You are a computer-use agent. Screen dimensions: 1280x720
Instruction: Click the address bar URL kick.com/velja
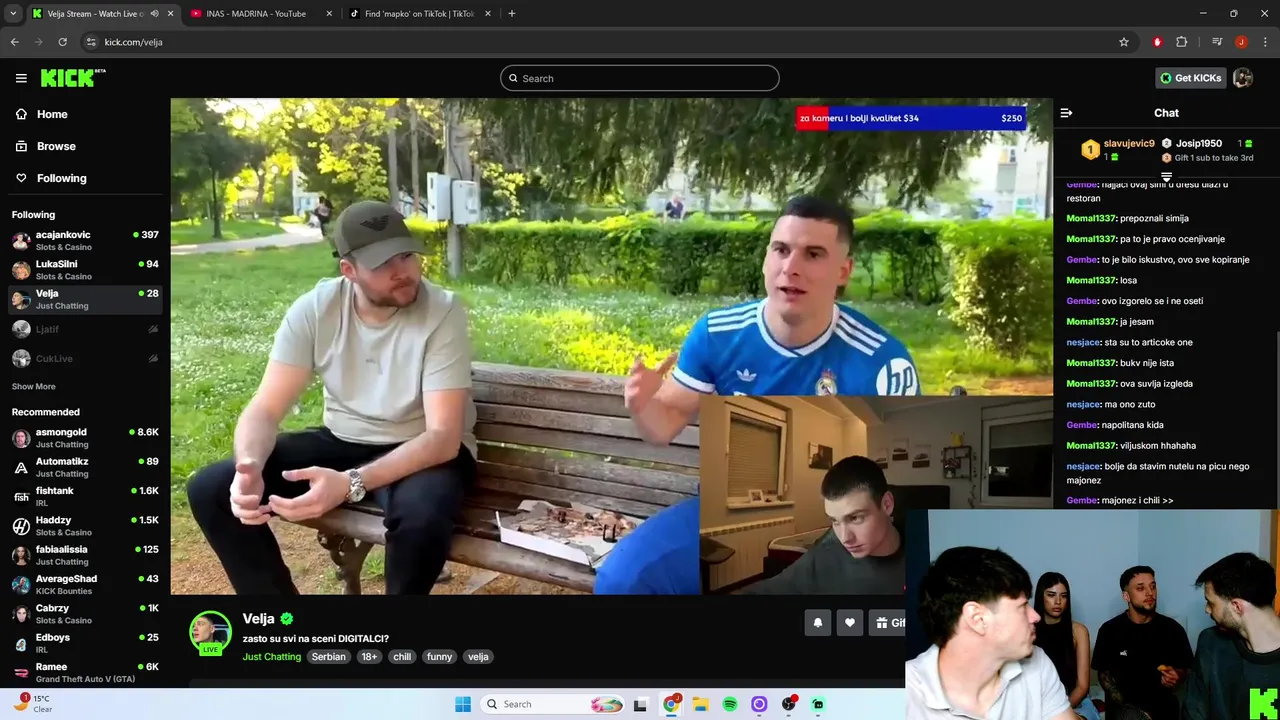tap(133, 42)
